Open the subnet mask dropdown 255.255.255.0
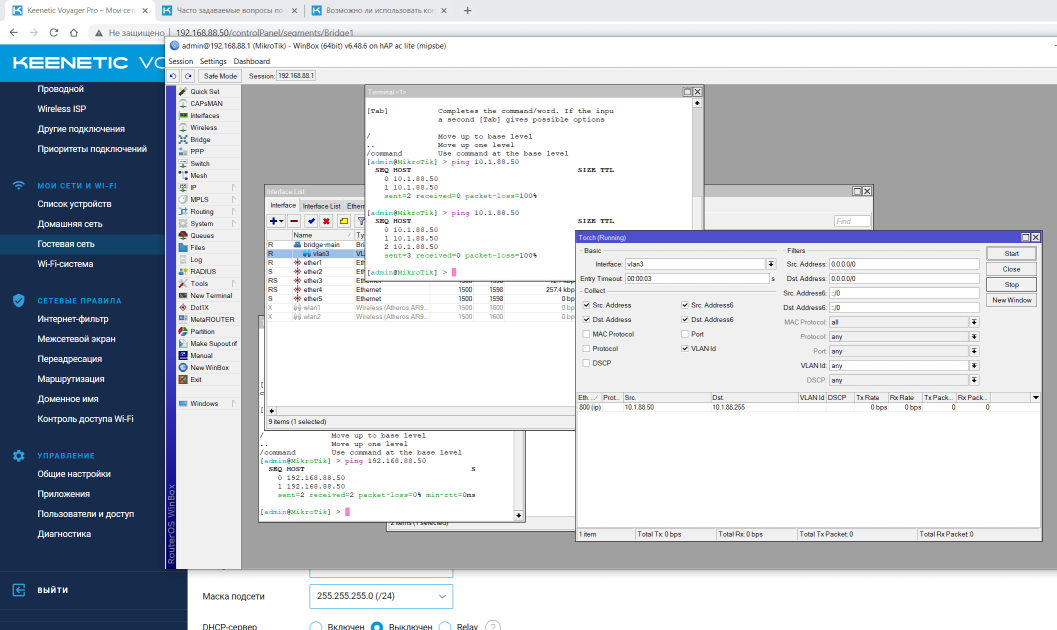Viewport: 1057px width, 630px height. (x=381, y=596)
